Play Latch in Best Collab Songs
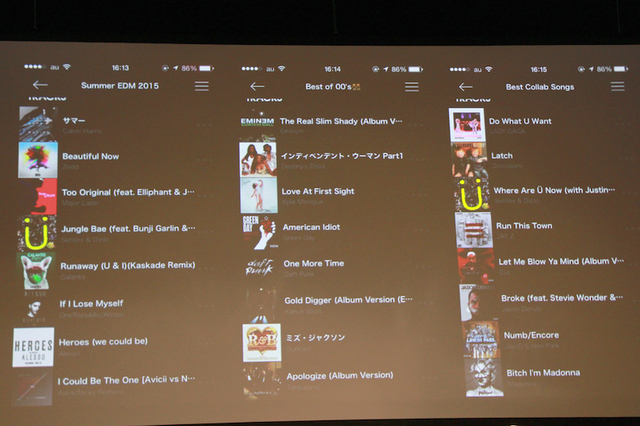640x426 pixels. pos(502,156)
